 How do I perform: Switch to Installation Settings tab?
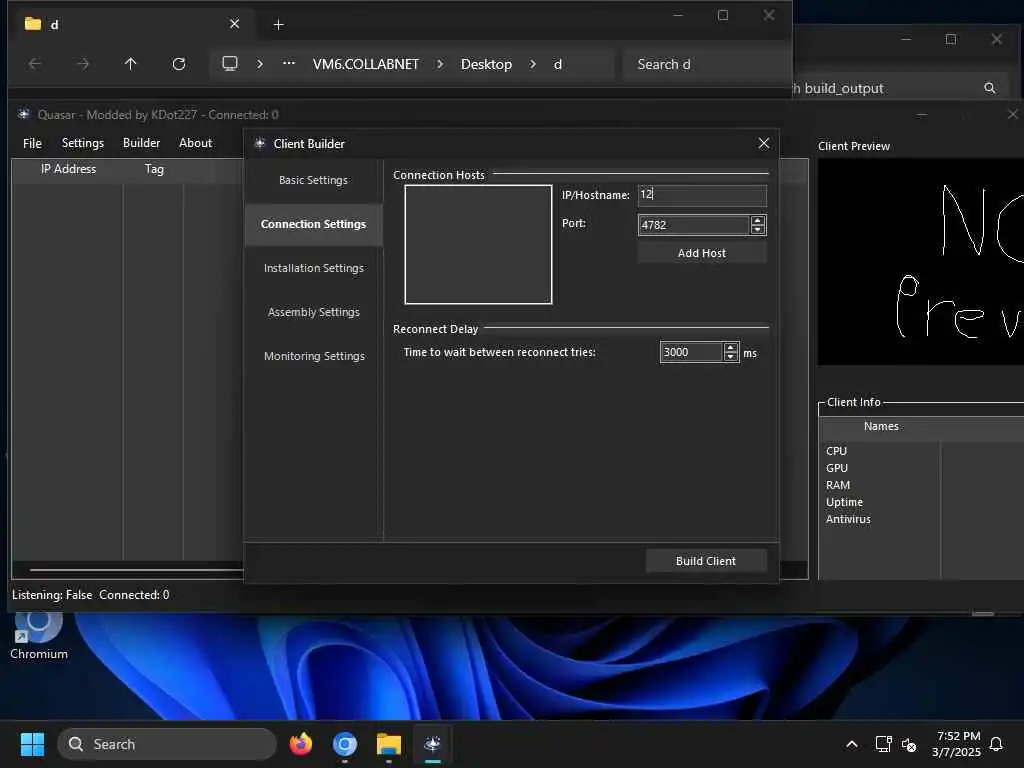(313, 268)
